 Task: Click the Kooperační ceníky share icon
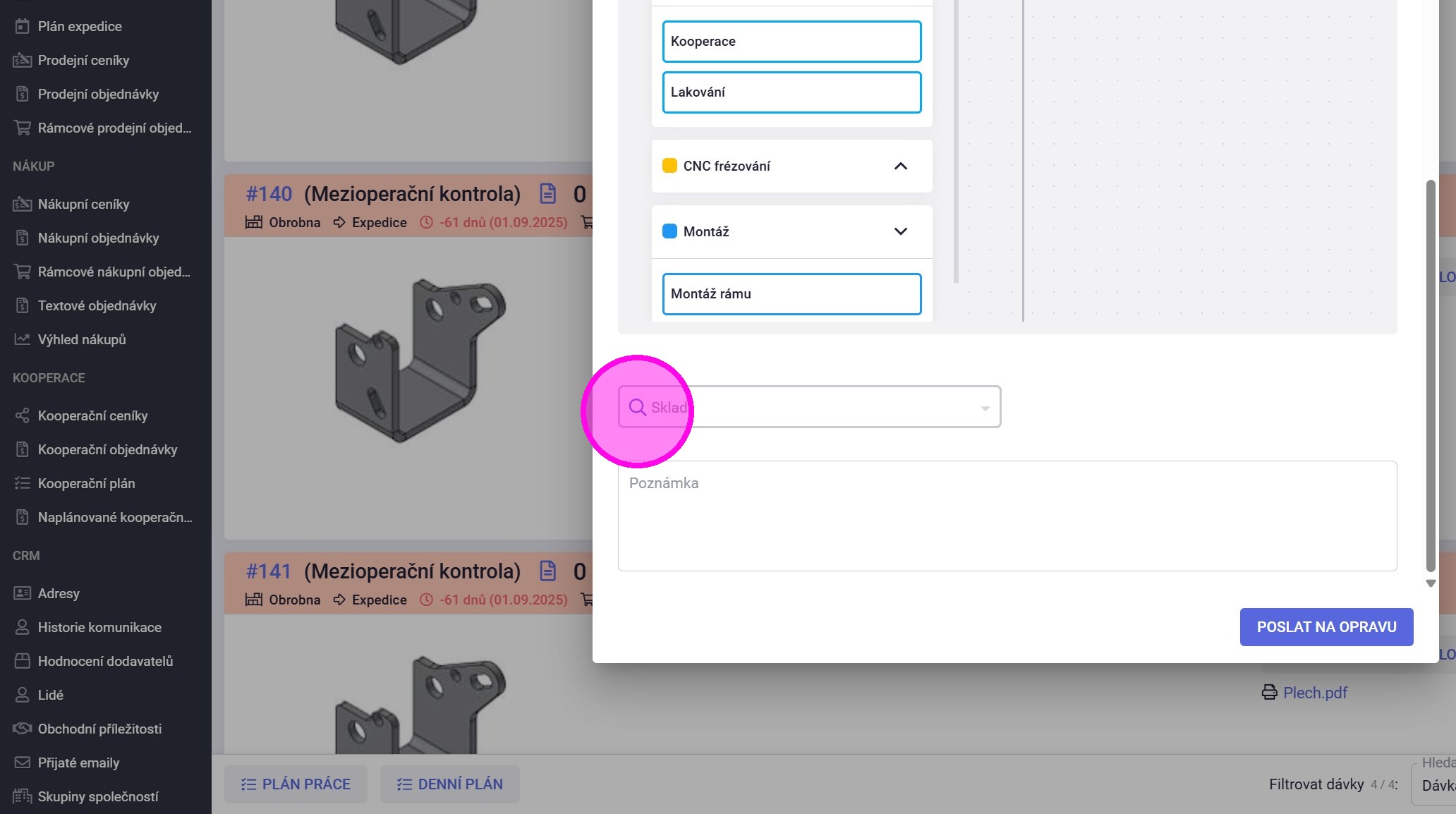pyautogui.click(x=22, y=415)
